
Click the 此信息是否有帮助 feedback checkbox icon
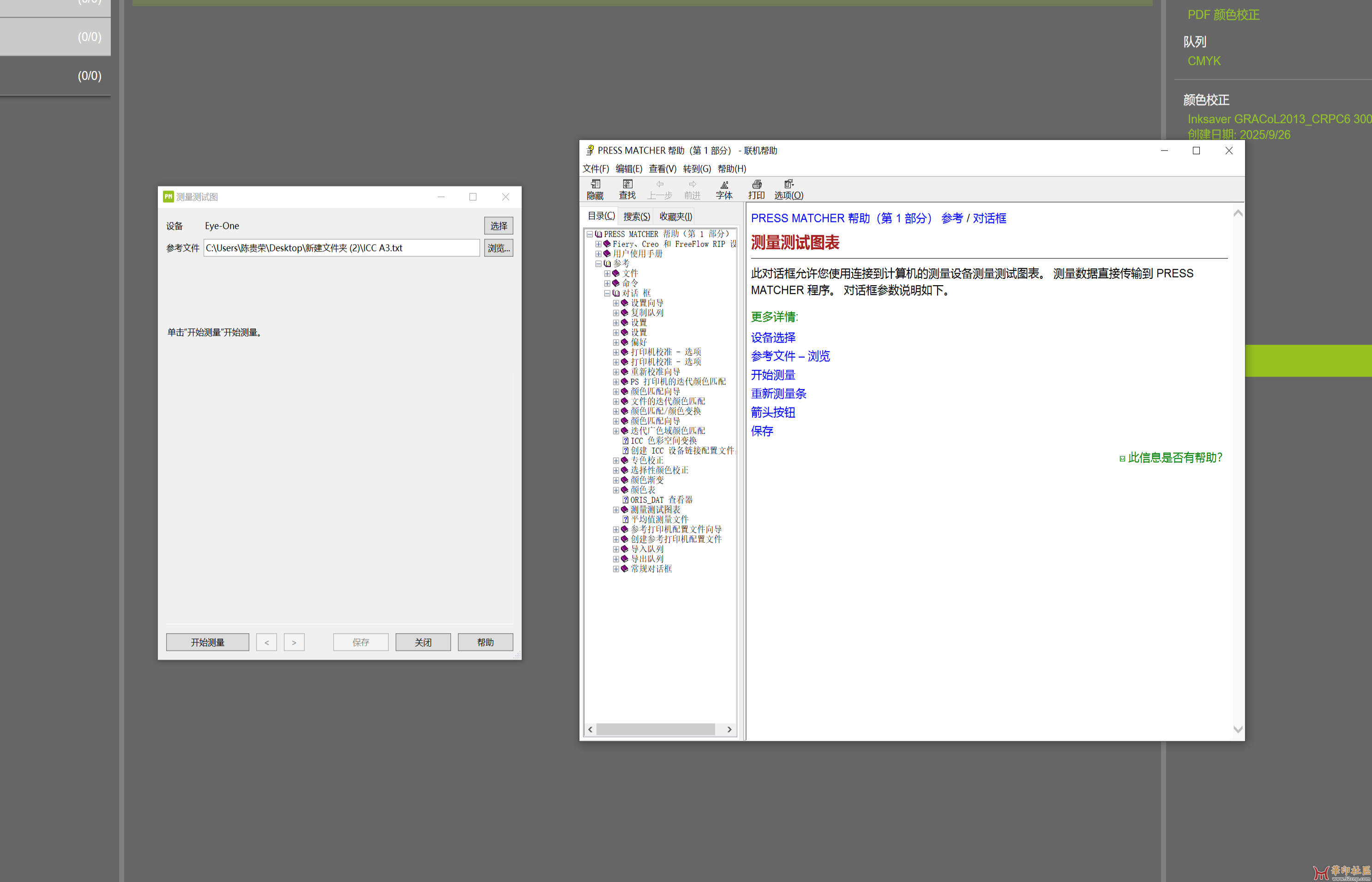1122,459
